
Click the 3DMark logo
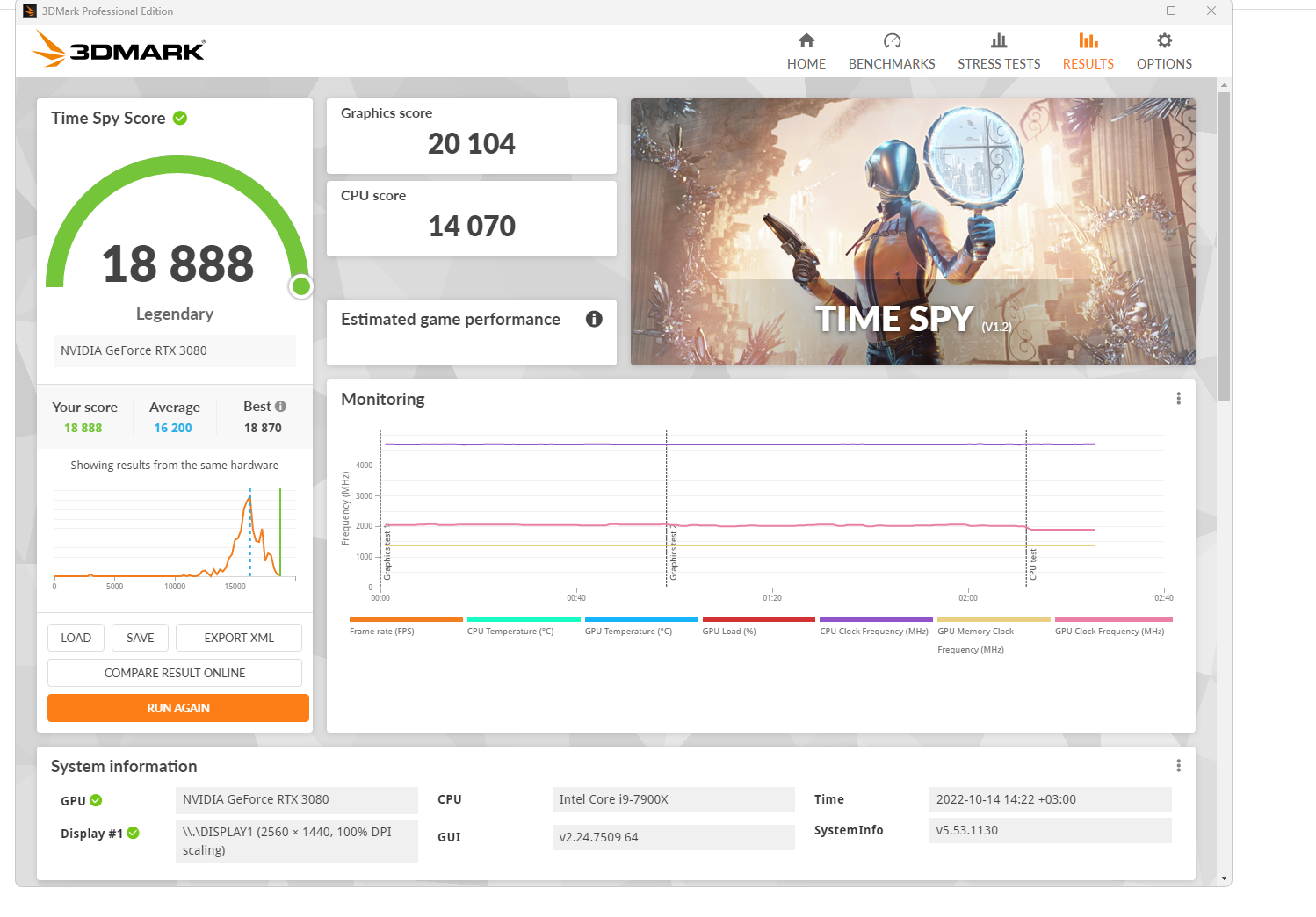(119, 49)
